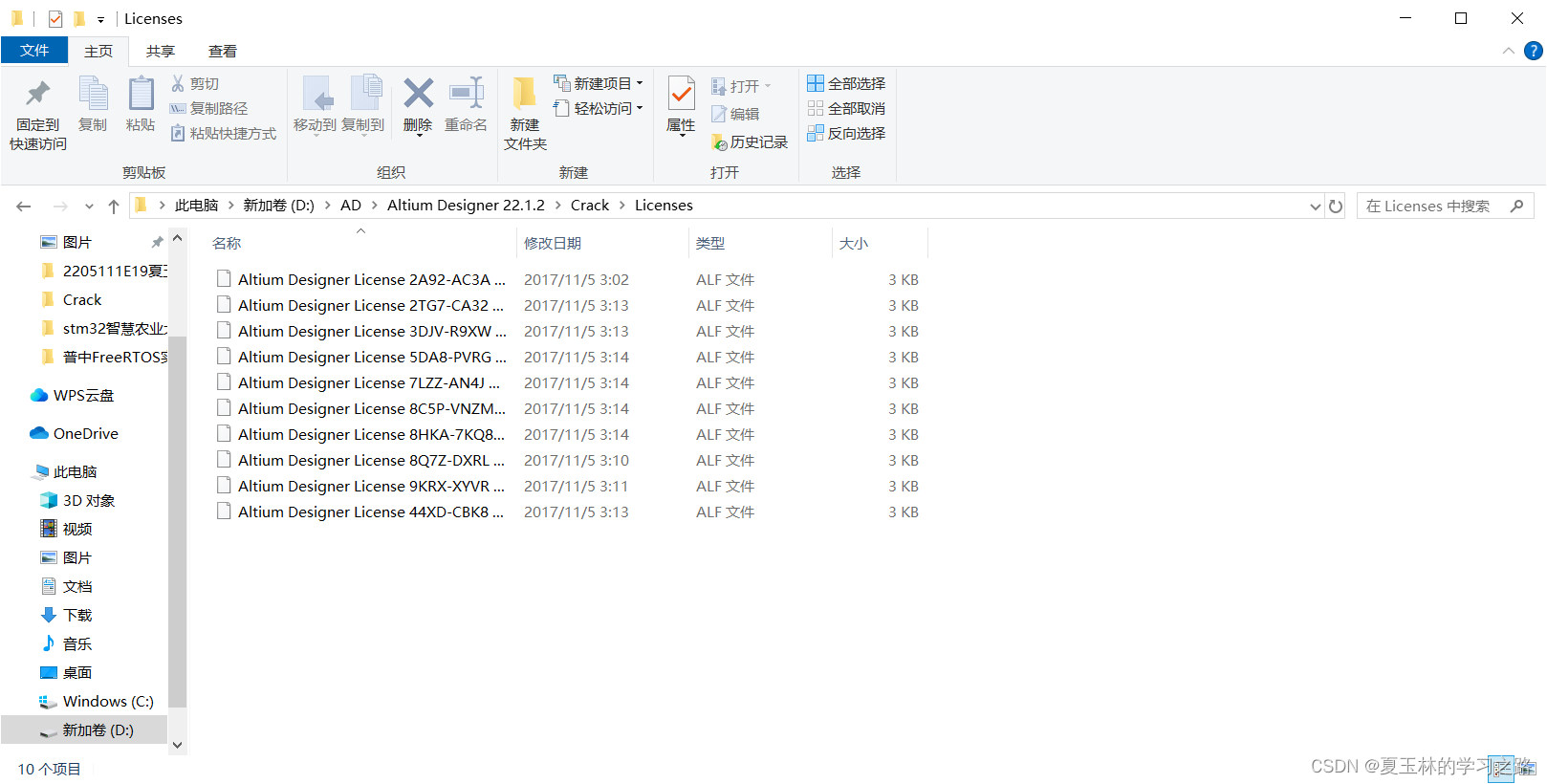The width and height of the screenshot is (1547, 784).
Task: Click the New Folder (新建文件夹) icon
Action: 524,93
